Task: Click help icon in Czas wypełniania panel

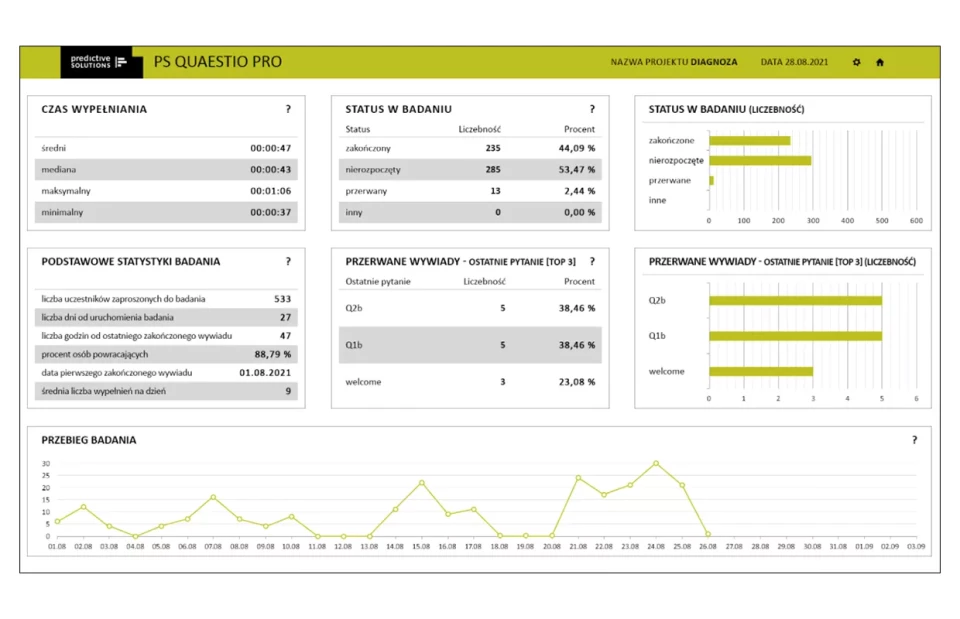Action: pyautogui.click(x=288, y=109)
